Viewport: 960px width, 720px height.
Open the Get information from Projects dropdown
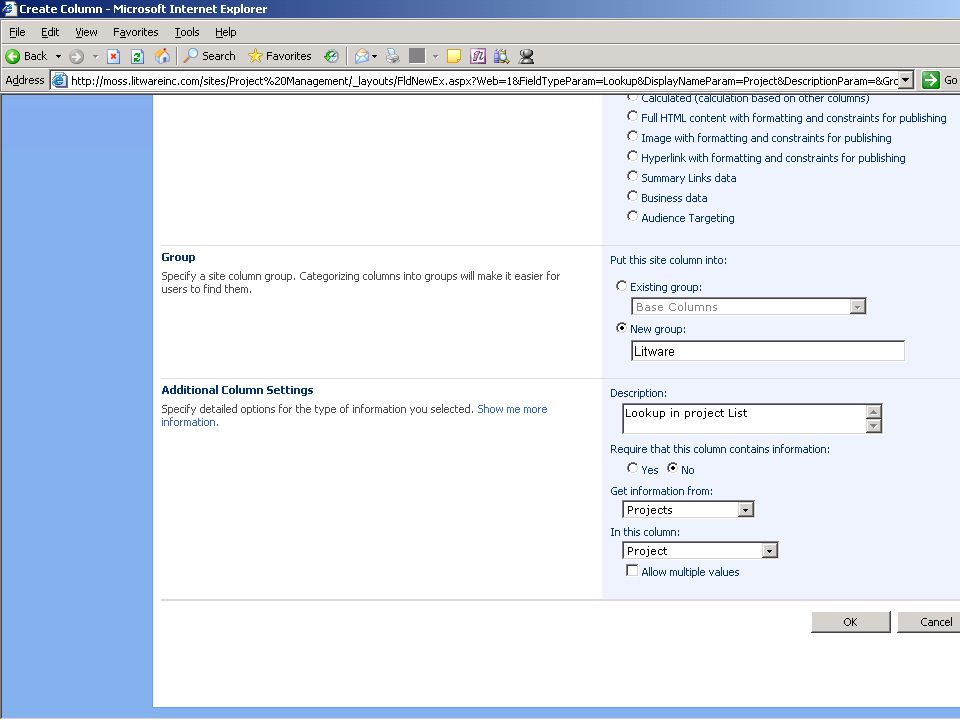click(688, 509)
